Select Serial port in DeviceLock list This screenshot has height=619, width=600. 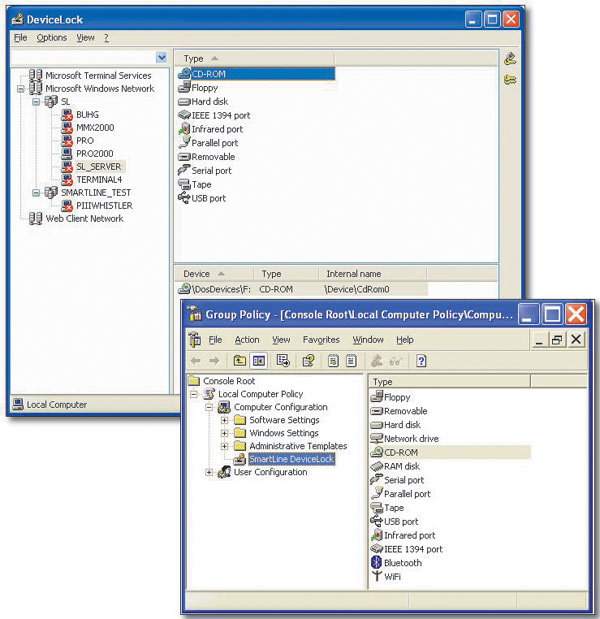(x=204, y=171)
